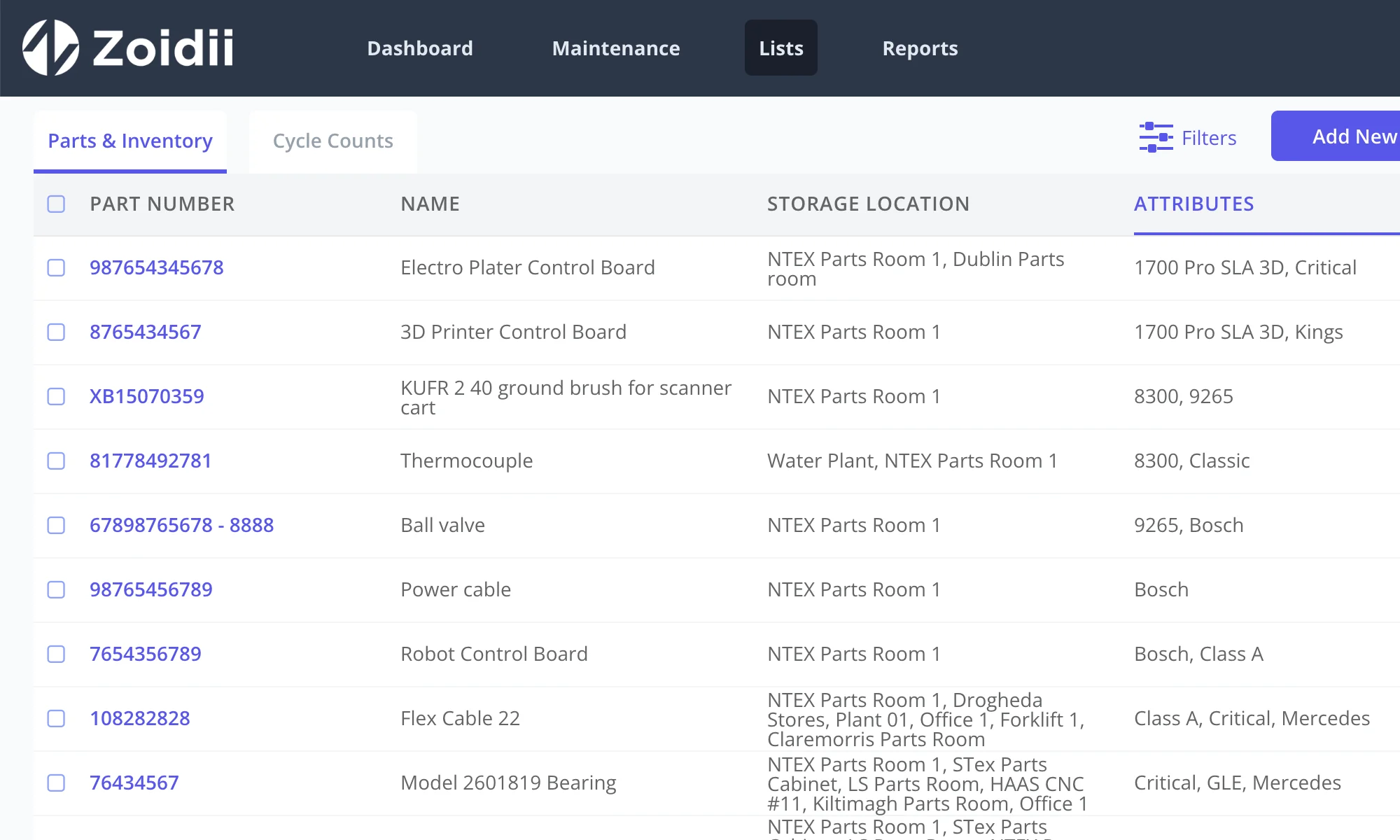The image size is (1400, 840).
Task: Click Water Plant, NTEX Parts Room 1
Action: [913, 461]
